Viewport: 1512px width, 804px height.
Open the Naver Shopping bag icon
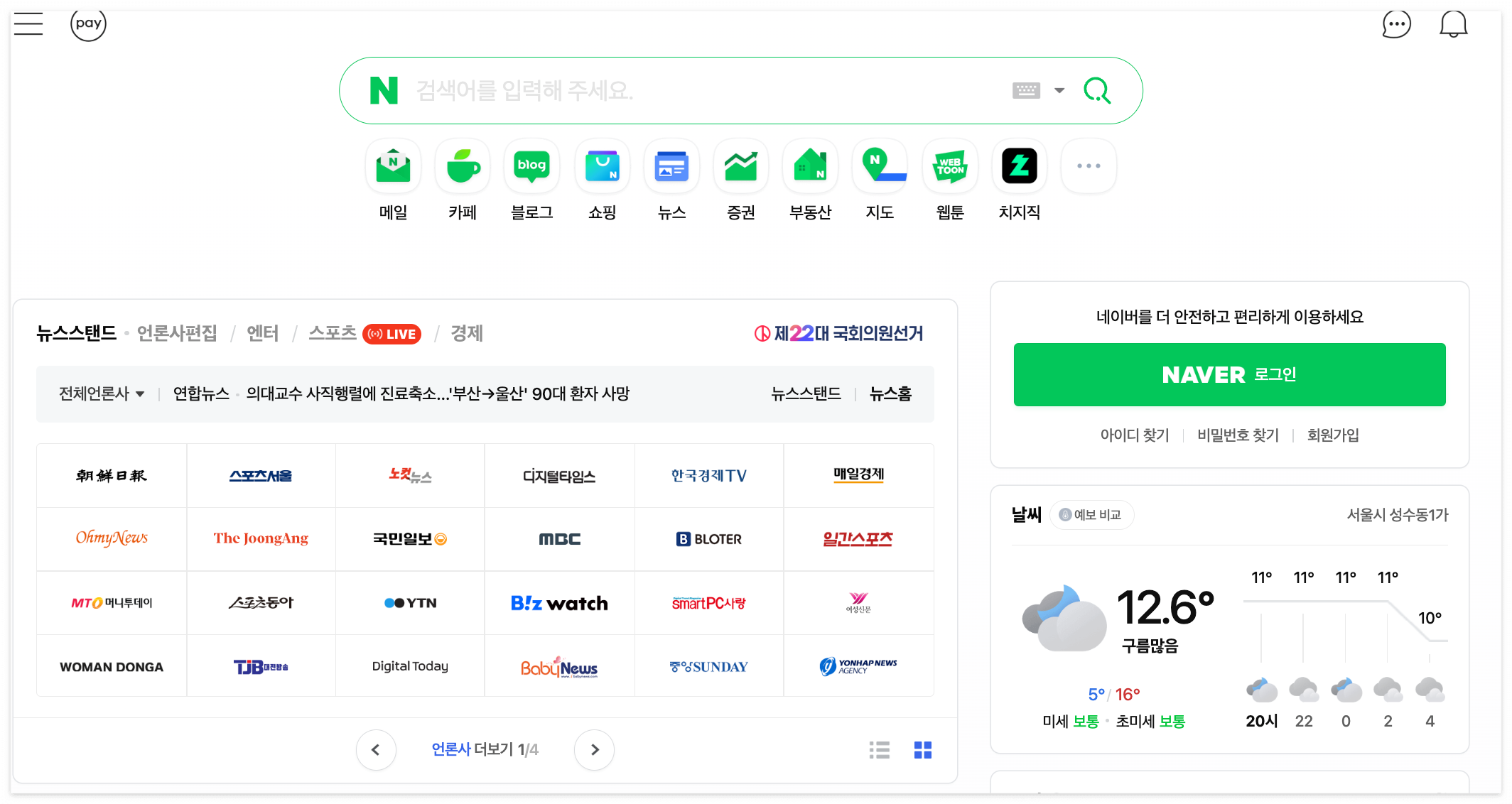pos(602,166)
